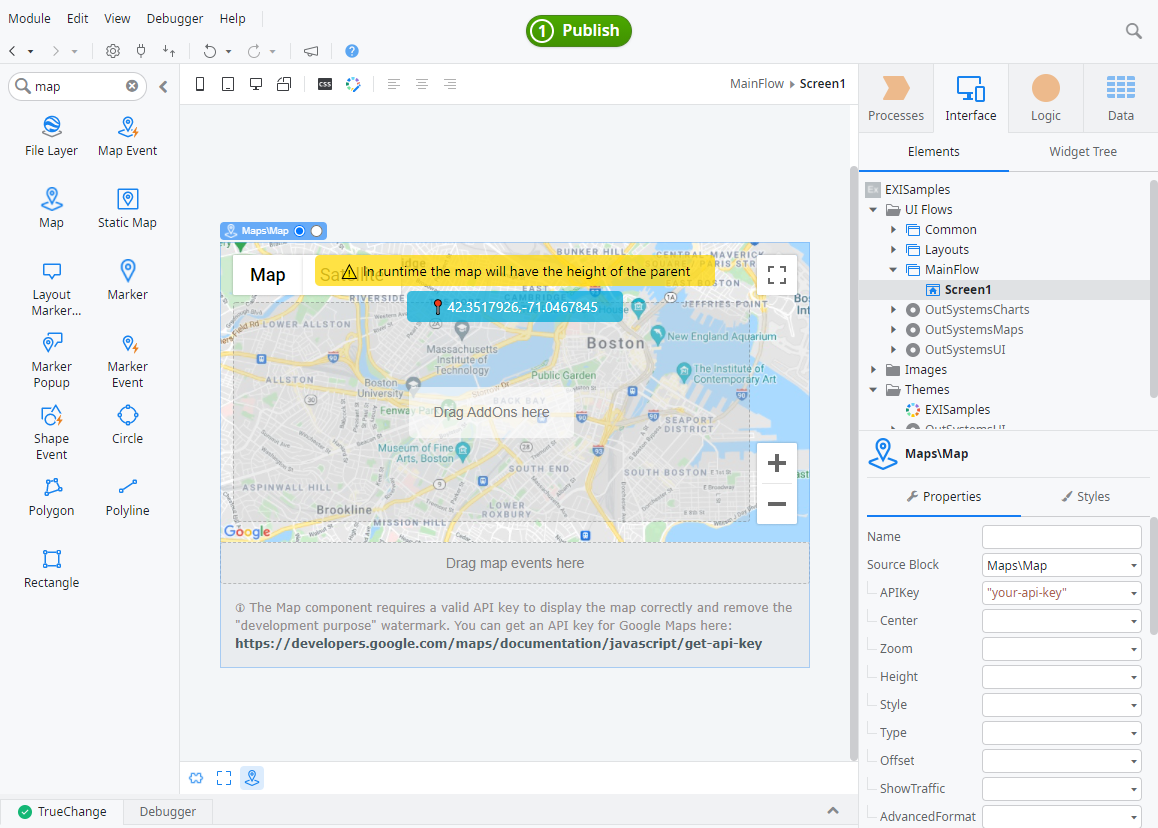Click the Name property input field
Screen dimensions: 1158x828
(1061, 537)
